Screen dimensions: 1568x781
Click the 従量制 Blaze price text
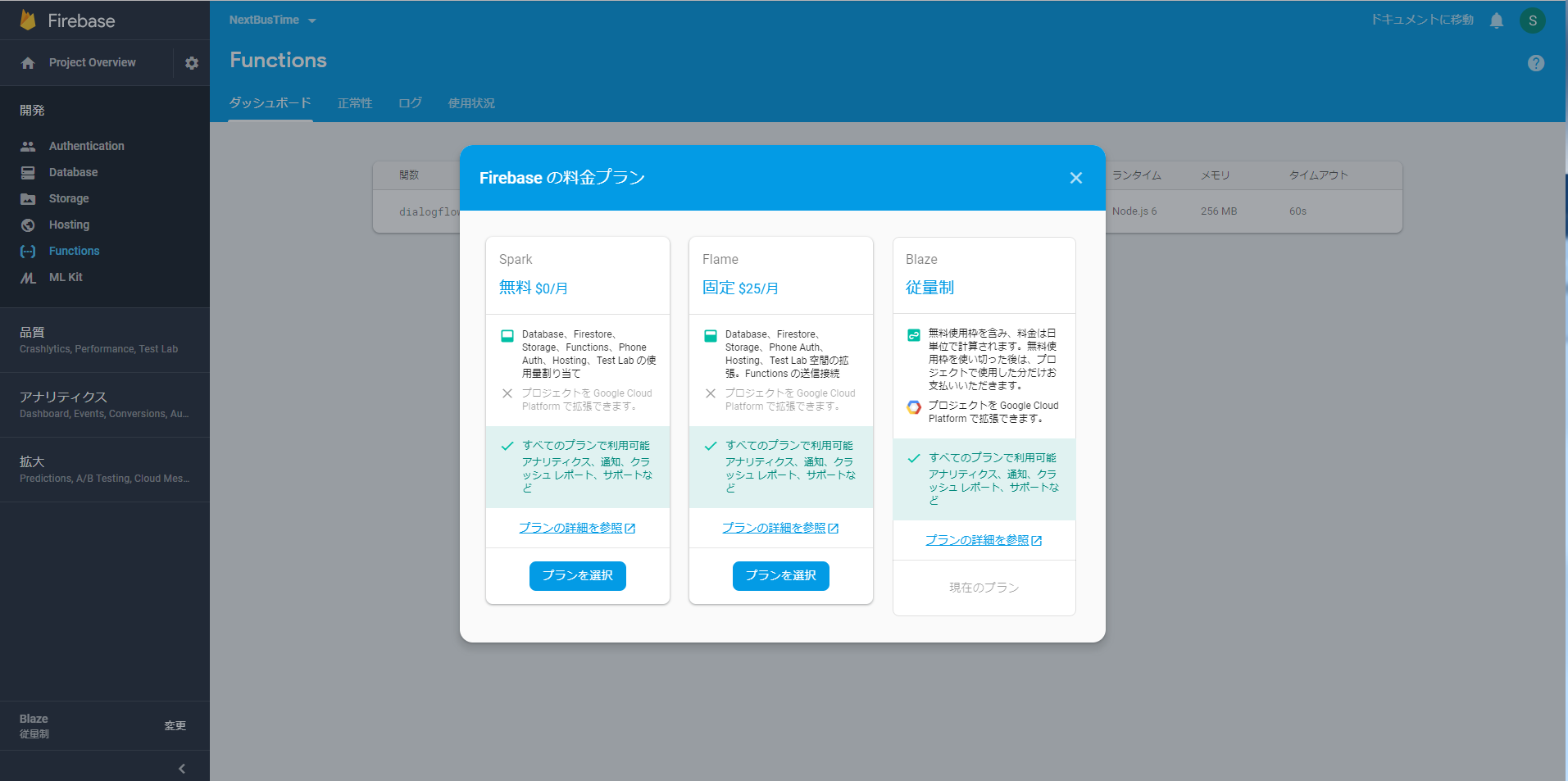[929, 288]
